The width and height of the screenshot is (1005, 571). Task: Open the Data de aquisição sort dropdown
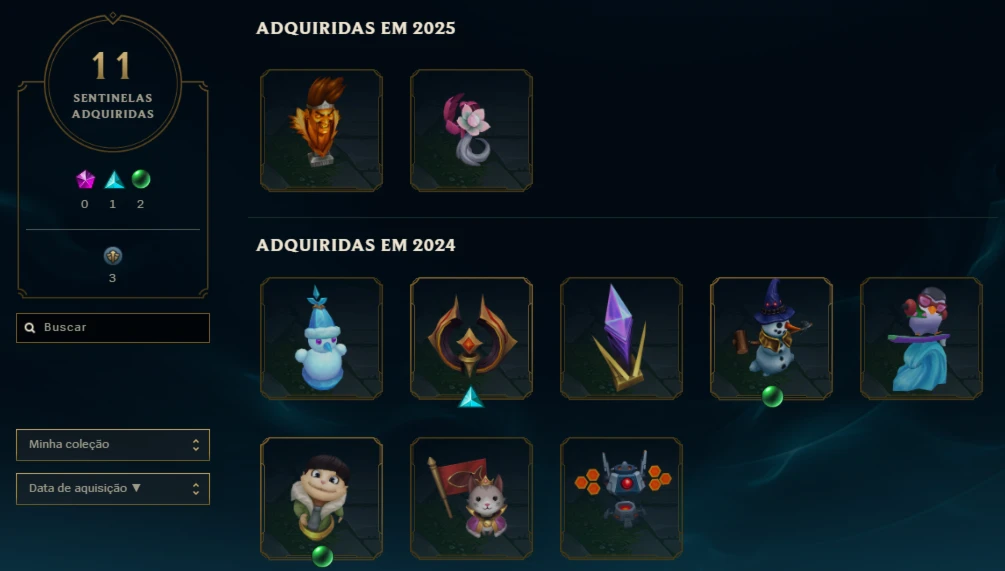click(x=113, y=489)
